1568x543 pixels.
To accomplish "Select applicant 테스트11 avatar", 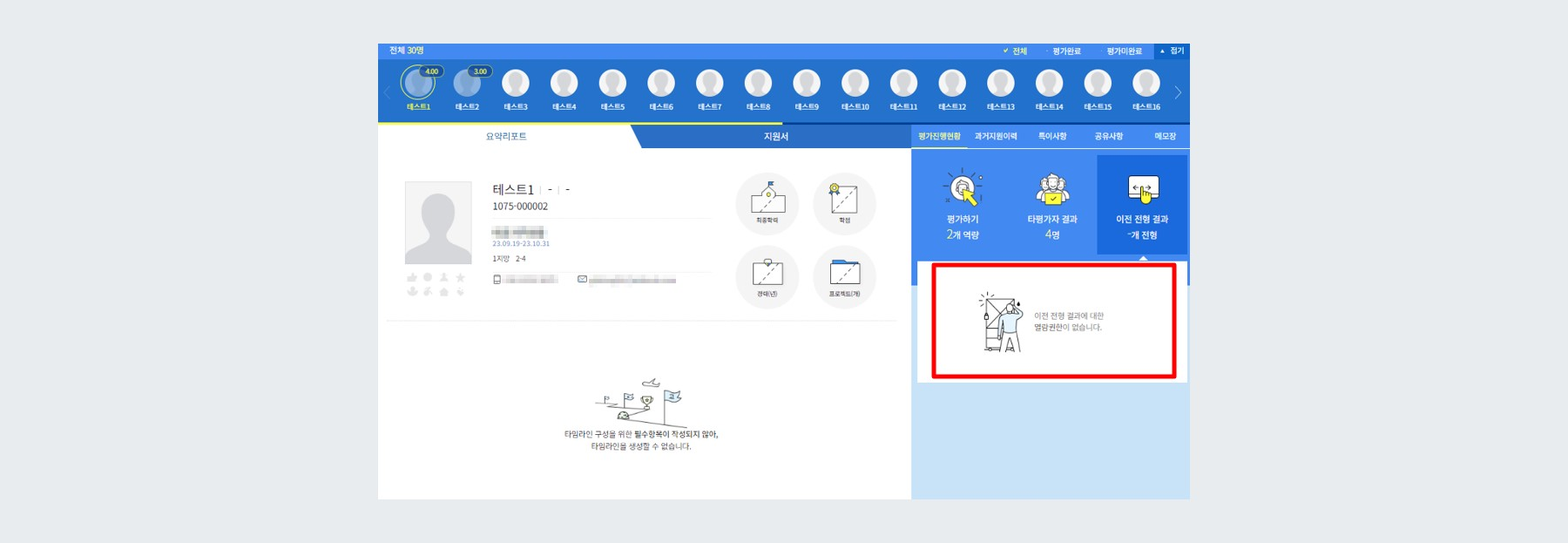I will click(903, 83).
